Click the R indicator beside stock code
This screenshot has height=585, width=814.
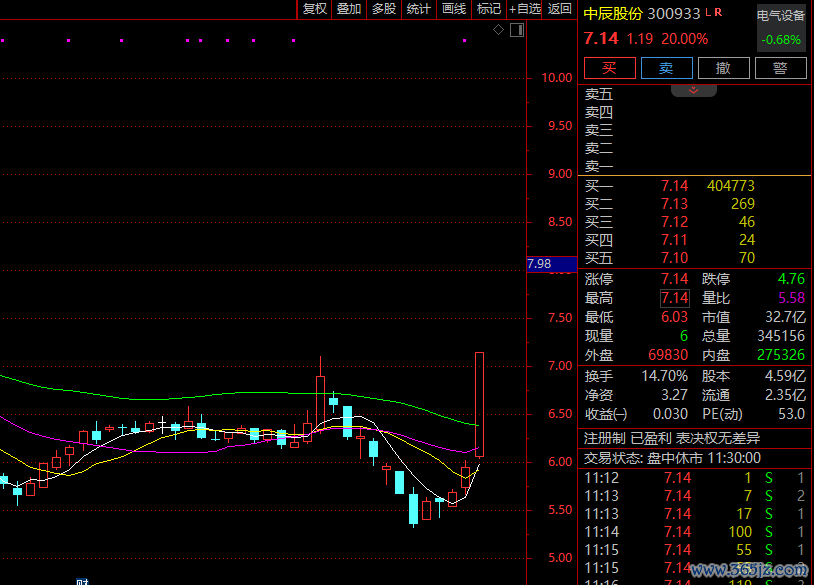tap(718, 12)
